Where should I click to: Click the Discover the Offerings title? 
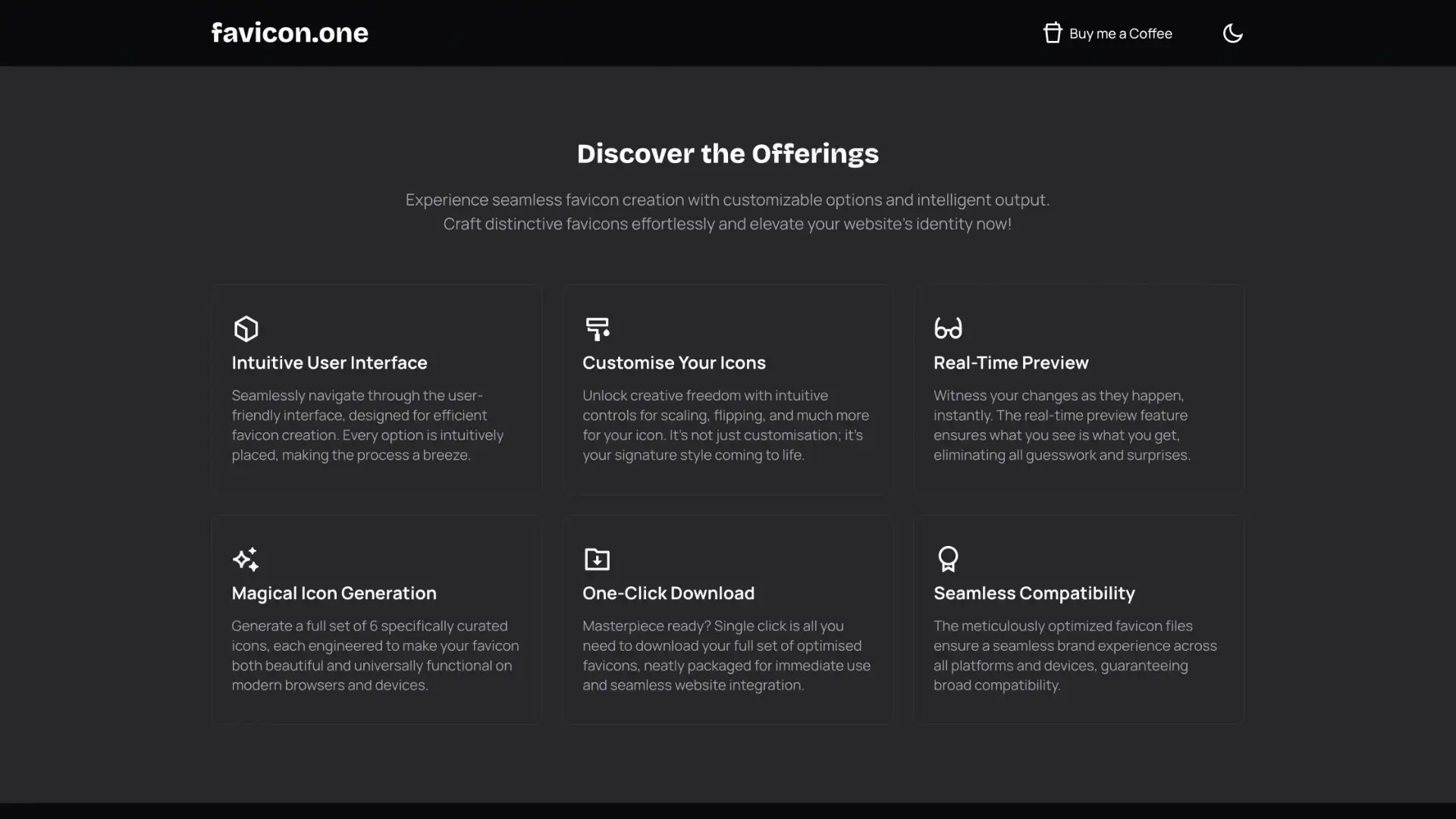(x=727, y=153)
